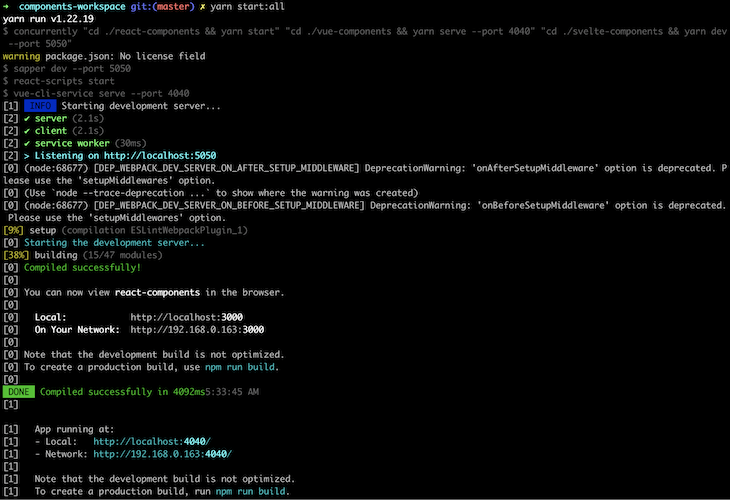Click the 'react-scripts start' line
The image size is (730, 500).
[x=59, y=81]
